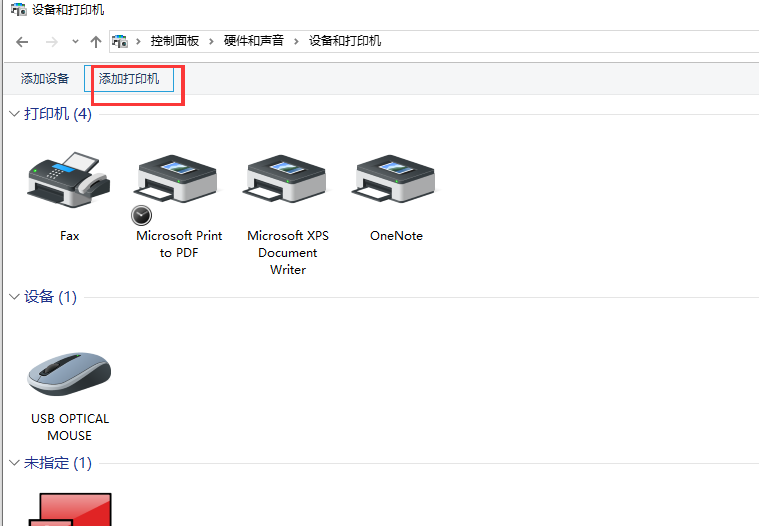Screen dimensions: 759x526
Task: Click the 未指定 (1) group heading
Action: click(58, 463)
